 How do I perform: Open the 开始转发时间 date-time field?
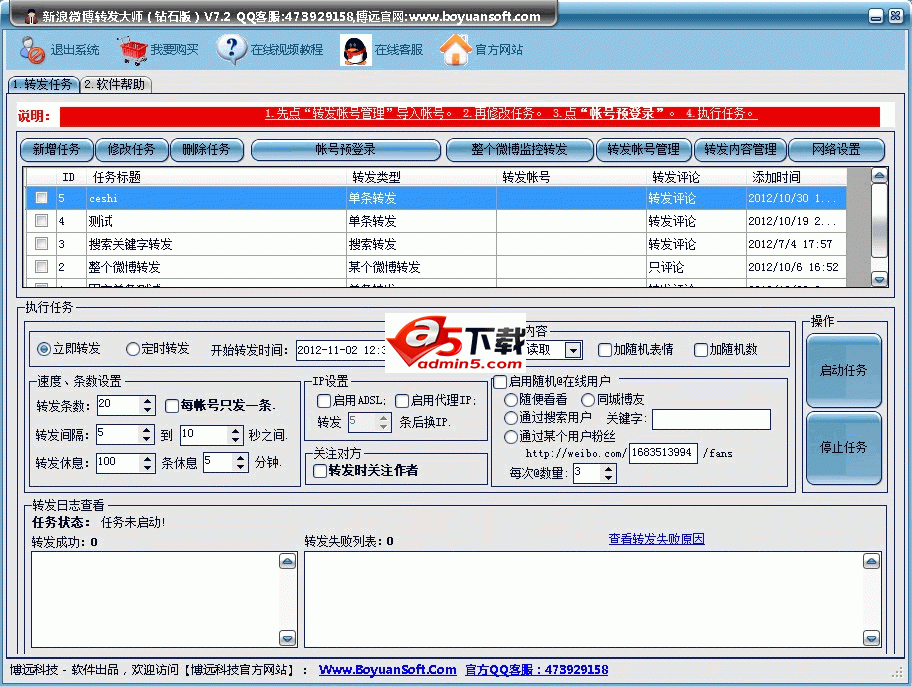tap(341, 350)
